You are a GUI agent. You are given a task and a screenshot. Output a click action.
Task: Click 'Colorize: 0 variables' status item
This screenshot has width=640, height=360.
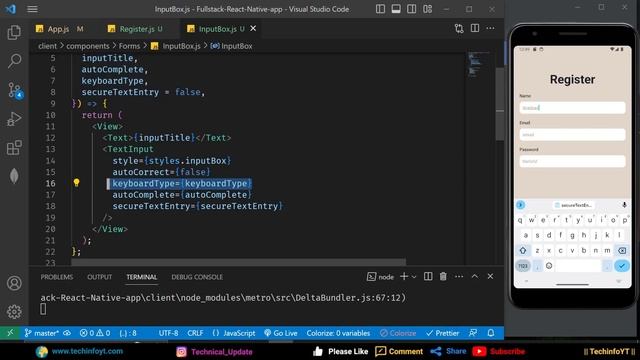[338, 333]
